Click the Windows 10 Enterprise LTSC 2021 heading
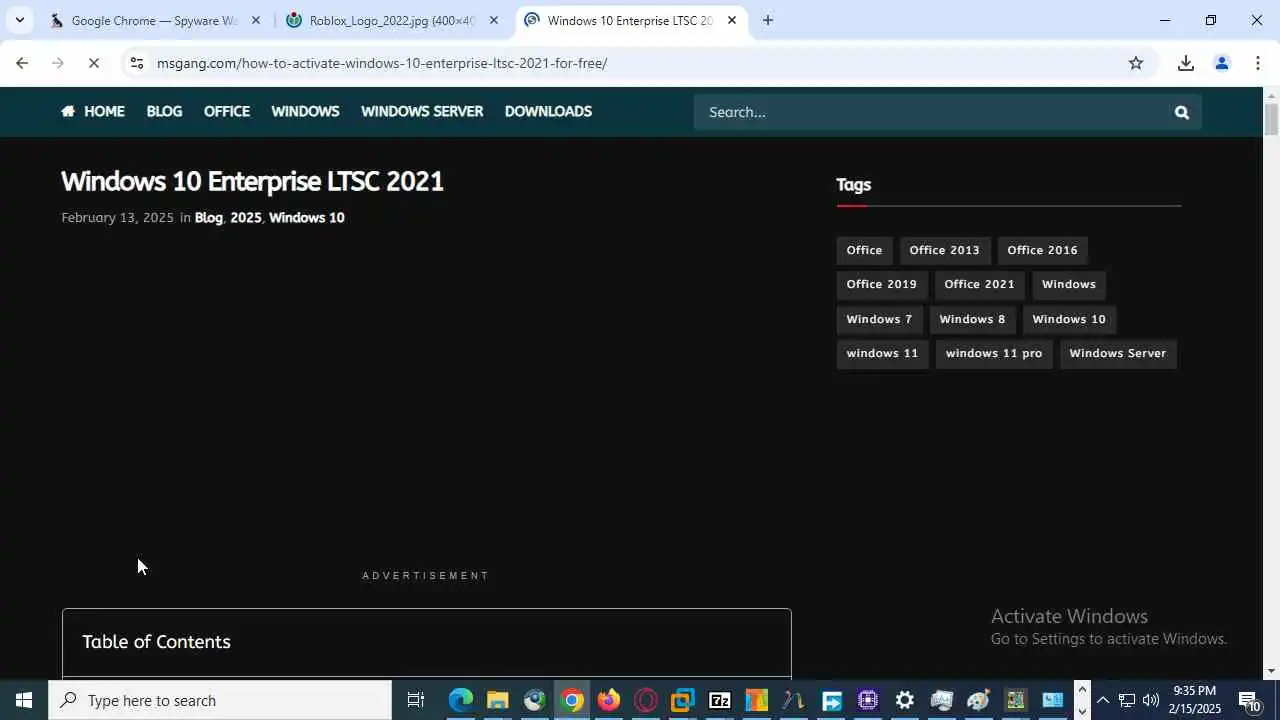The image size is (1280, 720). (252, 181)
